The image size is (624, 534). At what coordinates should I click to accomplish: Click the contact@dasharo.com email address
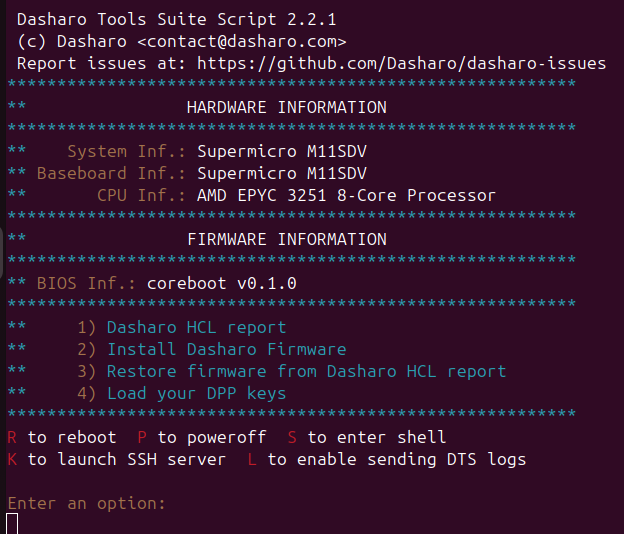pyautogui.click(x=242, y=41)
